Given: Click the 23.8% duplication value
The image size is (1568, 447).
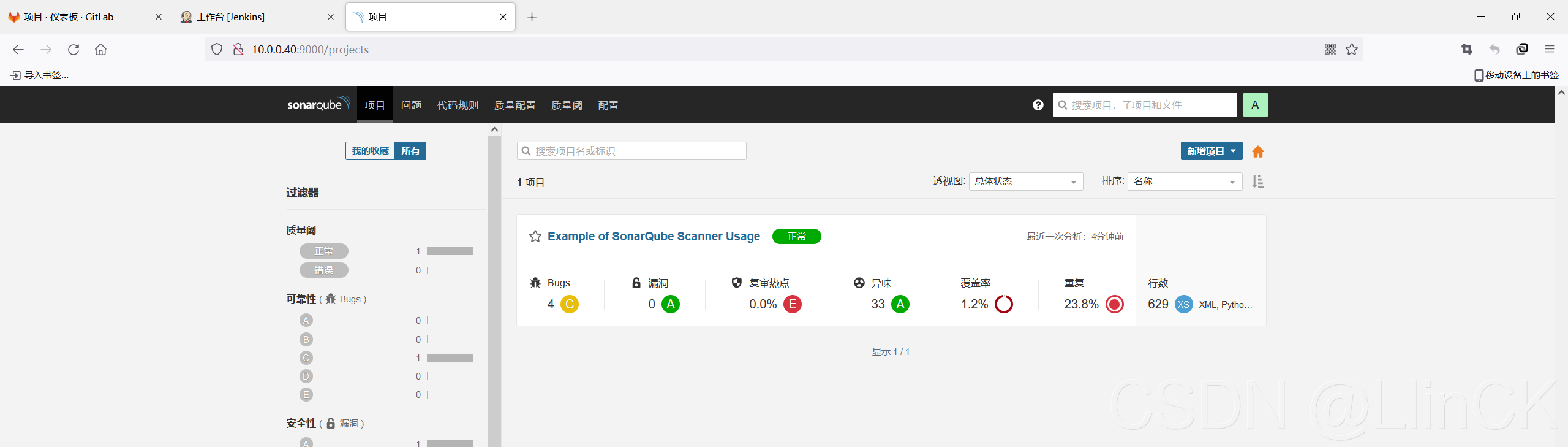Looking at the screenshot, I should point(1081,304).
